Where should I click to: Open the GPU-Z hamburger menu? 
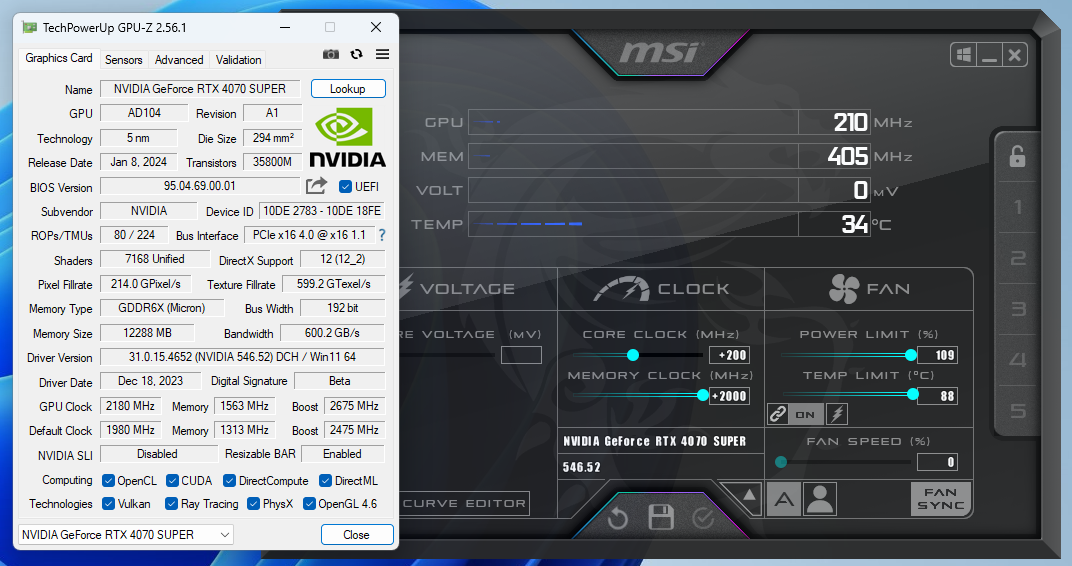click(x=382, y=54)
